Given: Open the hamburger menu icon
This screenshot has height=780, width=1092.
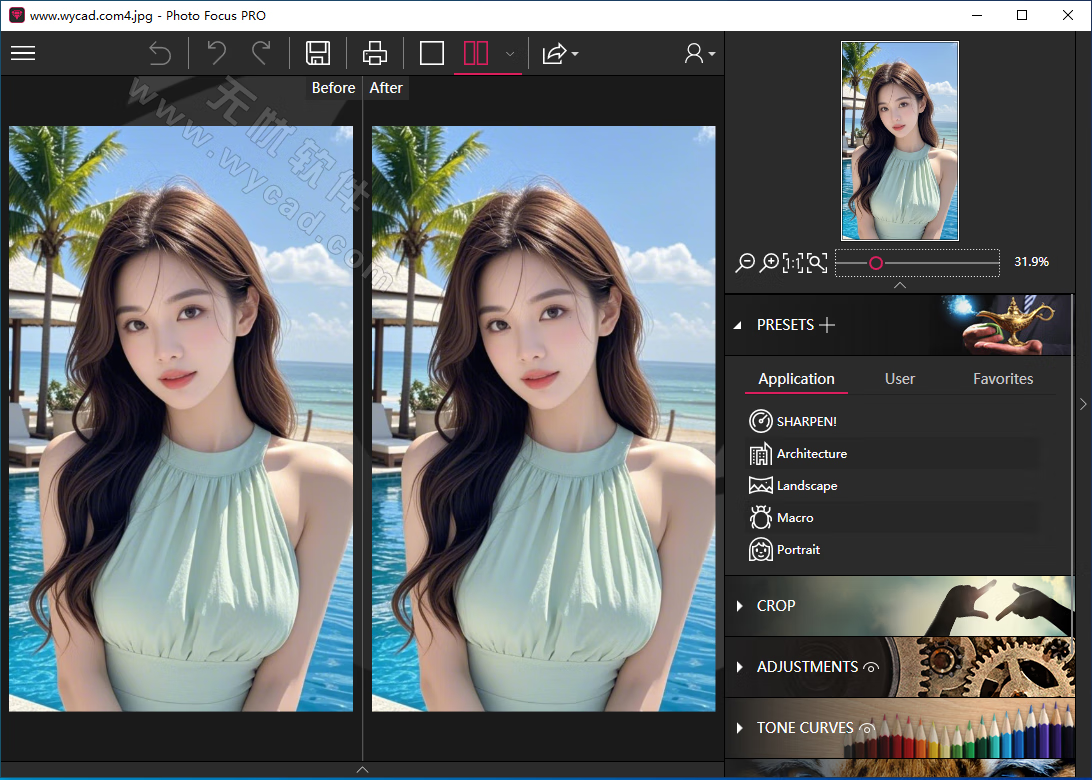Looking at the screenshot, I should (23, 53).
